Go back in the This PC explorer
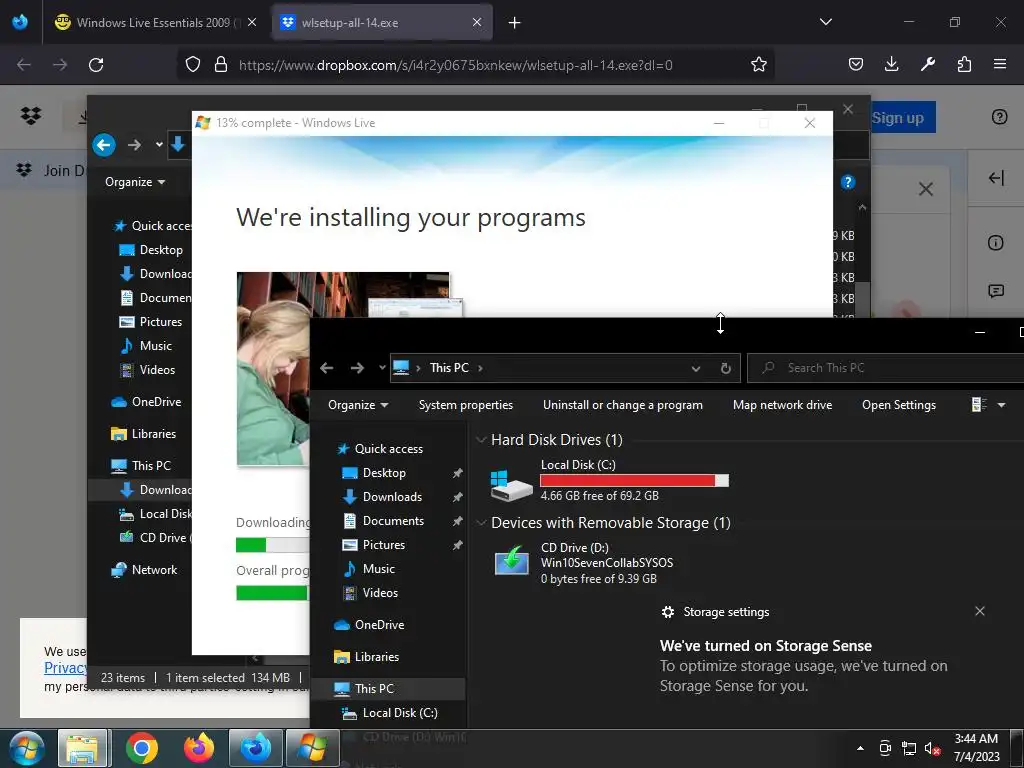Screen dimensions: 1024x768 [x=327, y=368]
